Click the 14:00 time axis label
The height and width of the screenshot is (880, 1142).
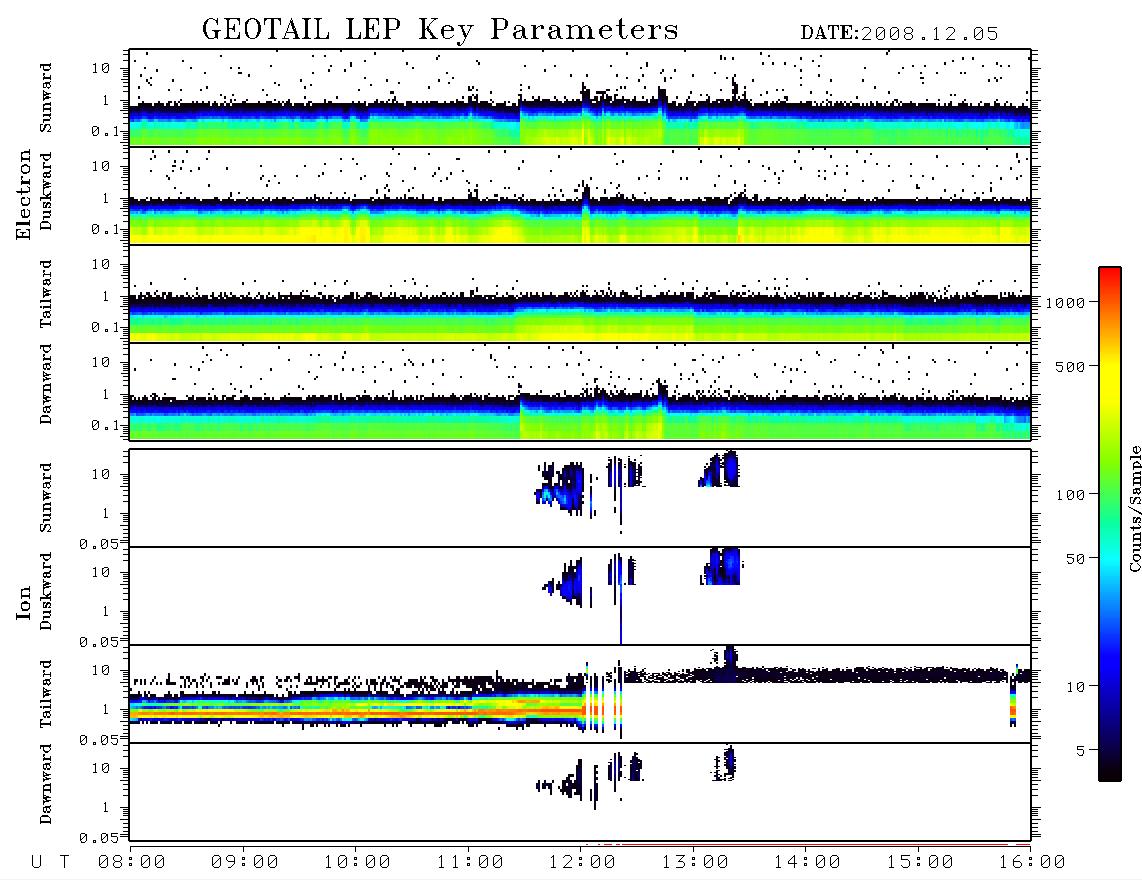pos(807,863)
